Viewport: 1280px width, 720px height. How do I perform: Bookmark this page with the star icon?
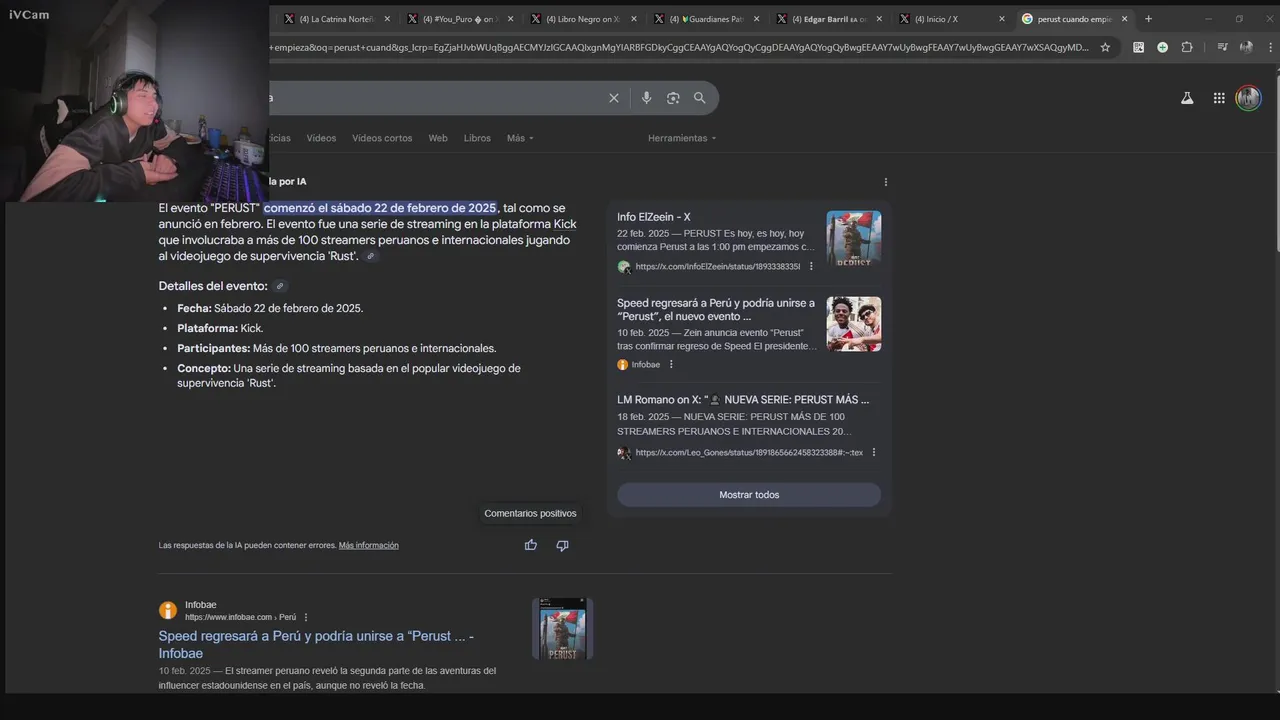pyautogui.click(x=1105, y=47)
